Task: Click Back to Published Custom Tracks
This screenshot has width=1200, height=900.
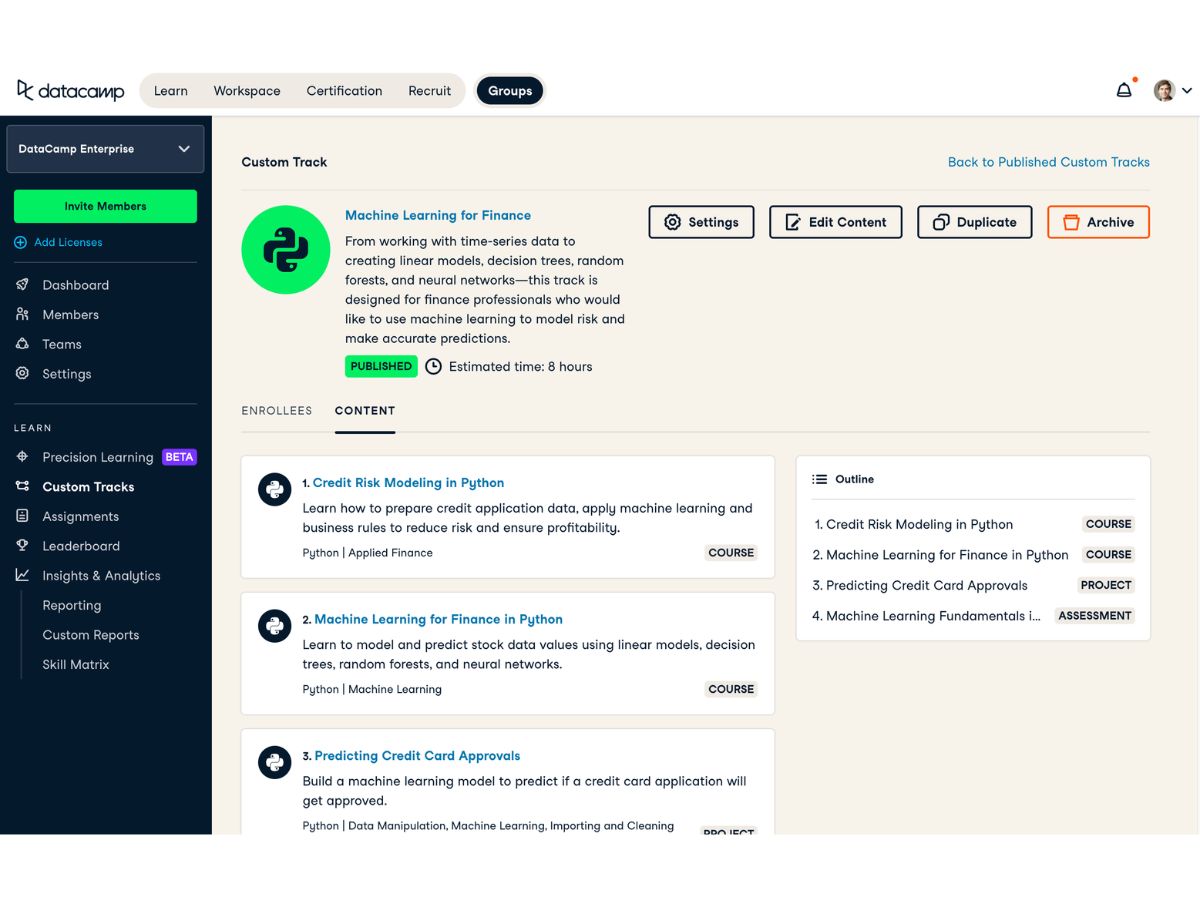Action: point(1049,162)
